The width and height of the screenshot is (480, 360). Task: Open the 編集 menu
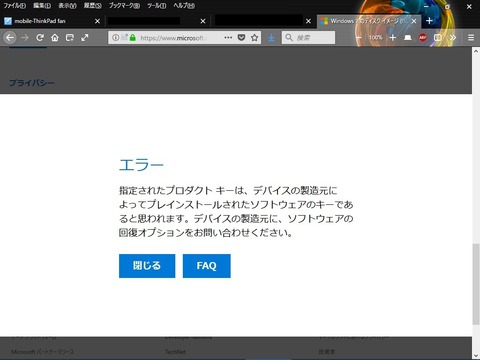pos(42,6)
